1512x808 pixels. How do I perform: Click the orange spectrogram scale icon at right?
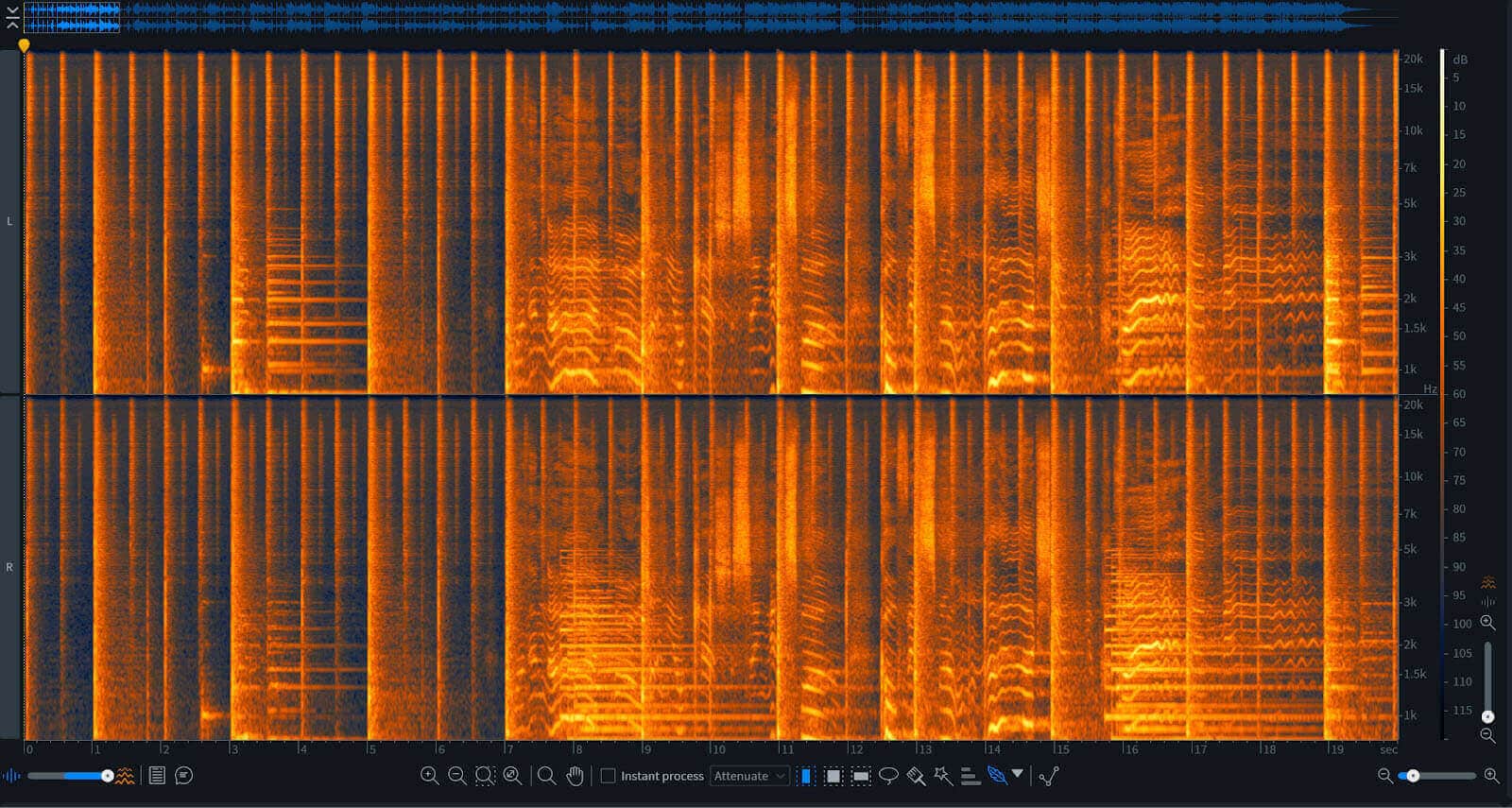click(1488, 583)
